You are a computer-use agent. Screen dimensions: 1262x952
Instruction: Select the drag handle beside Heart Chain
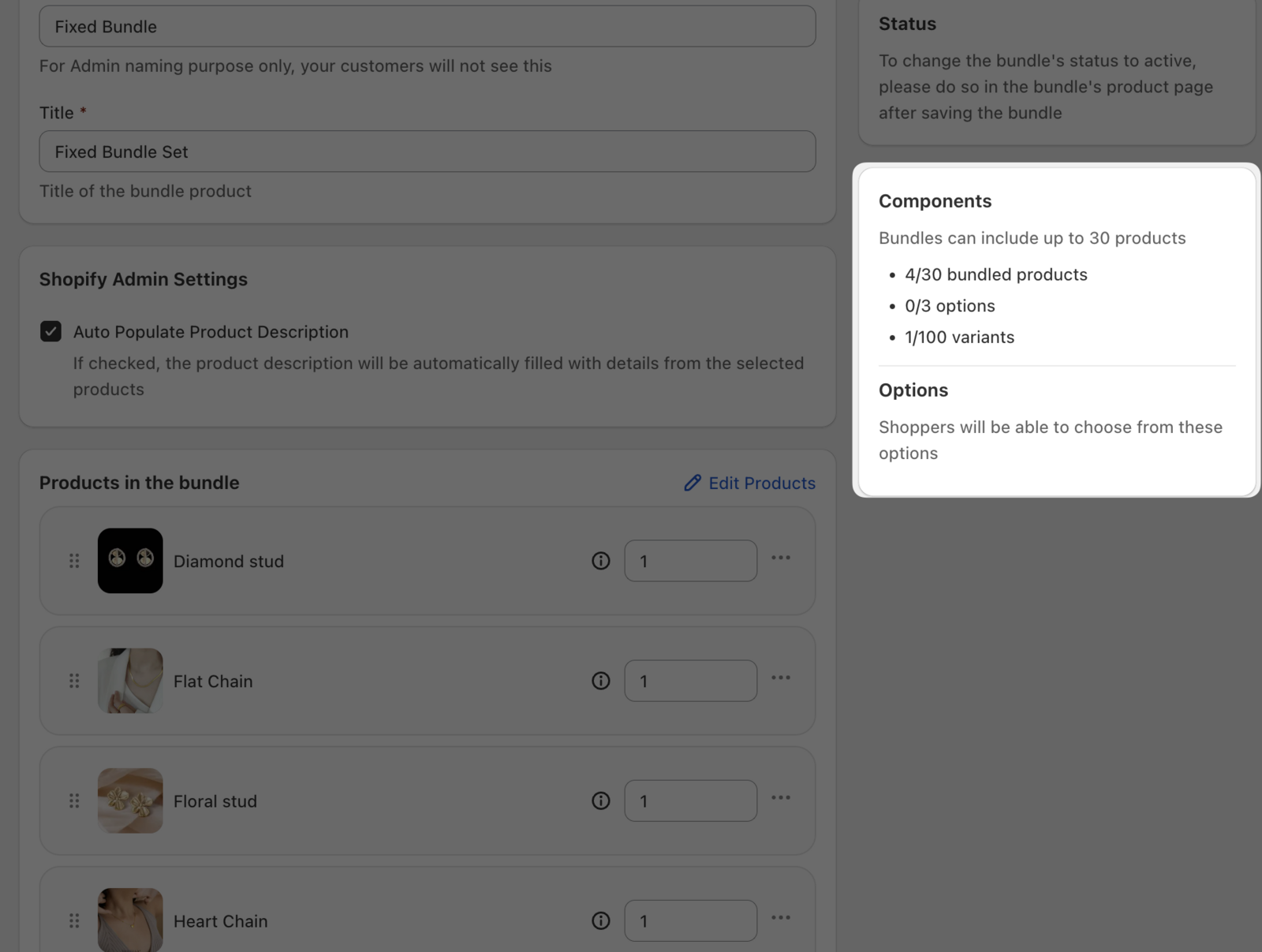coord(75,920)
